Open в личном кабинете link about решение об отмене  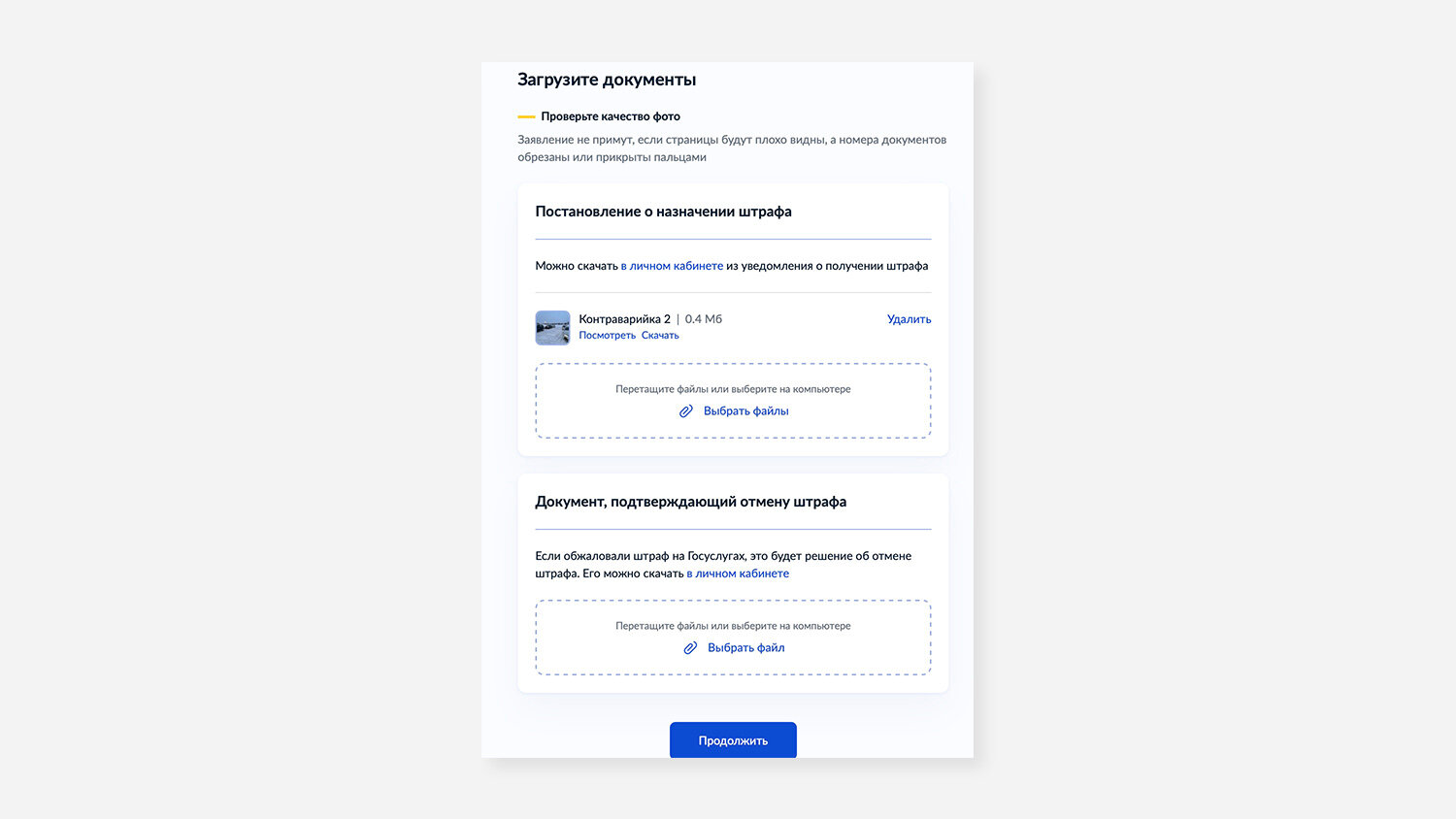pyautogui.click(x=738, y=573)
